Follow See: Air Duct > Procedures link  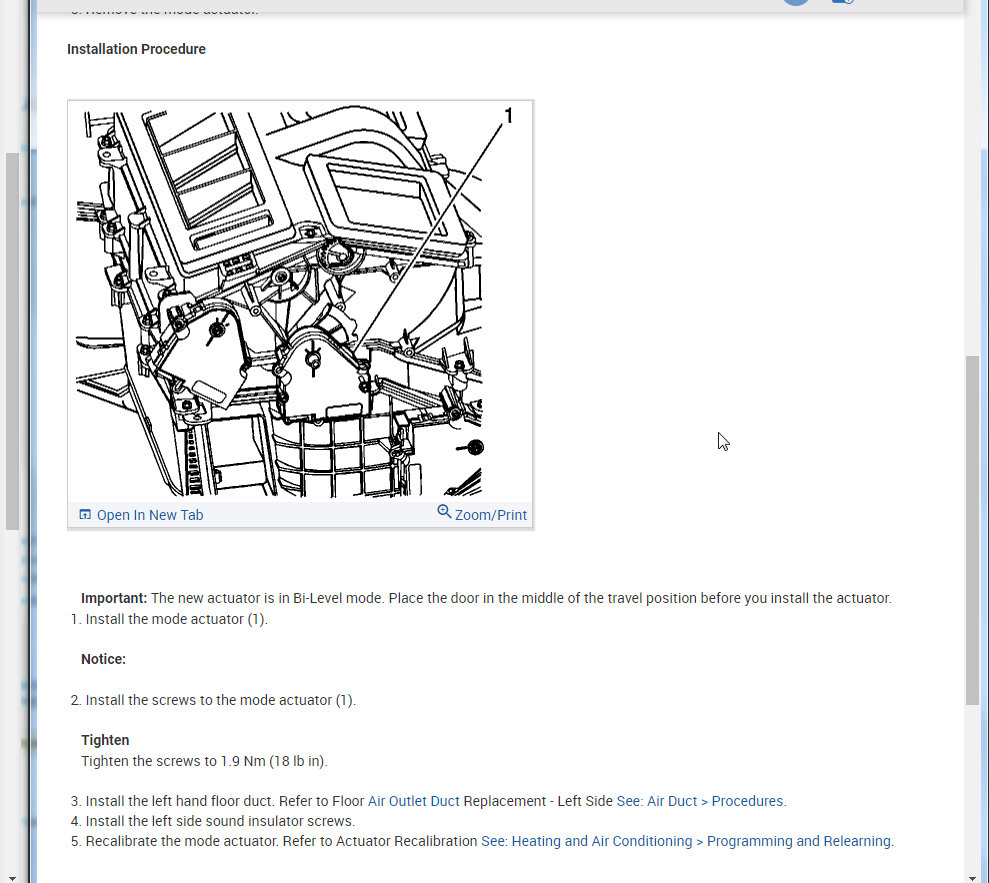[x=701, y=801]
